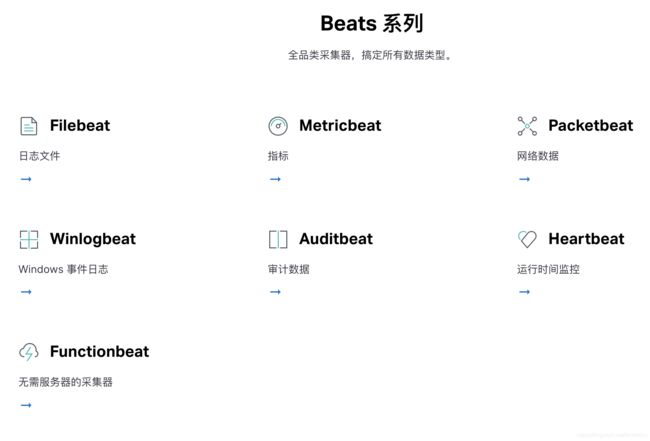Follow the arrow under Auditbeat 审计数据
Screen dimensions: 650x441
pyautogui.click(x=275, y=292)
